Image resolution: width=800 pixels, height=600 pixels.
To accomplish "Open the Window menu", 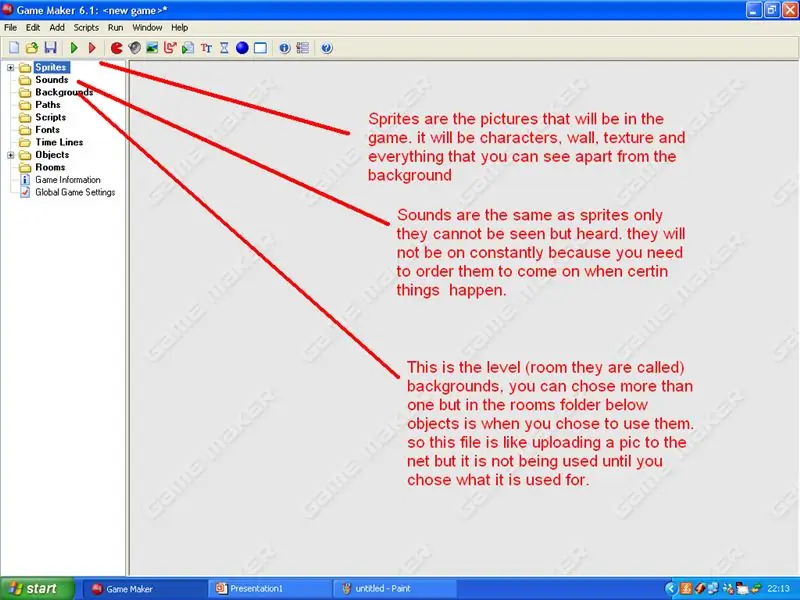I will pos(147,28).
